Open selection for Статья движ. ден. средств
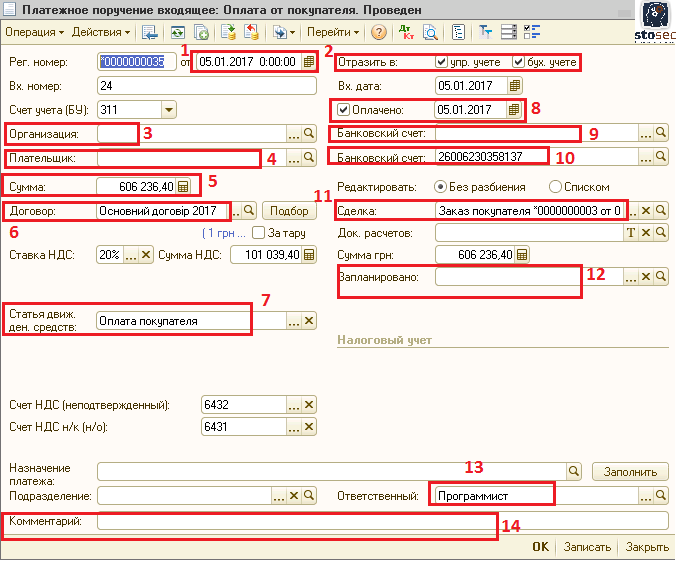This screenshot has width=679, height=561. tap(294, 321)
